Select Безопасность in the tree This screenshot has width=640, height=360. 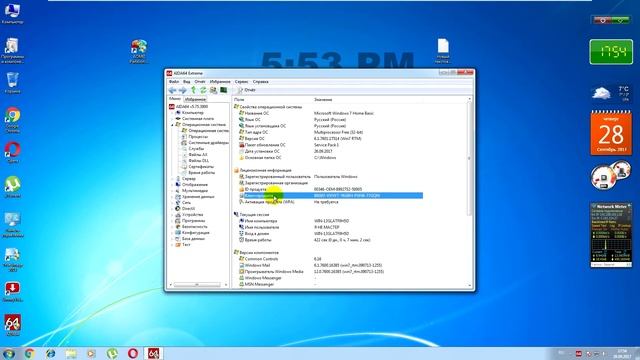point(194,227)
